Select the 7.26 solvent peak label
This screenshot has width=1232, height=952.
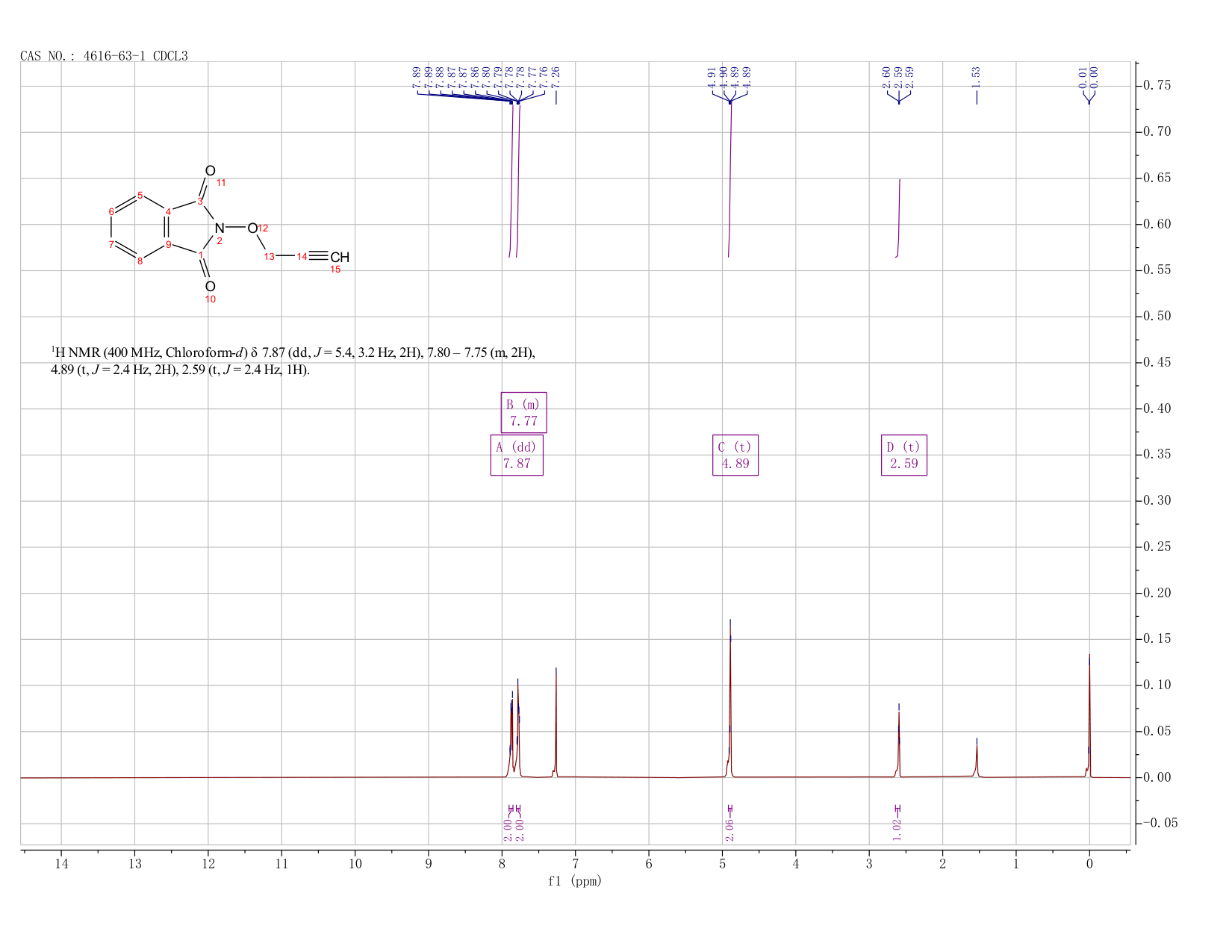556,76
